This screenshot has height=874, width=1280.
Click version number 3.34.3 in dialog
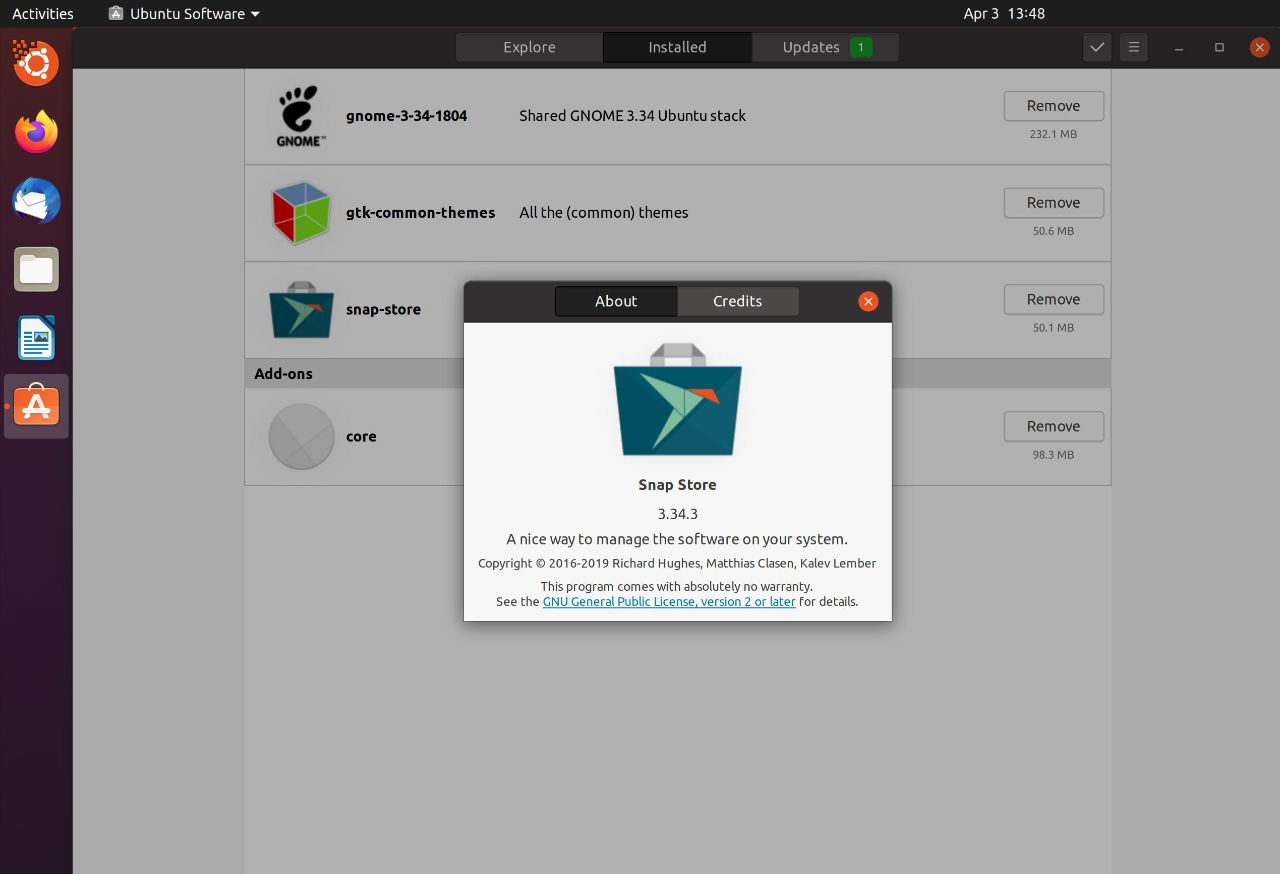pyautogui.click(x=677, y=514)
